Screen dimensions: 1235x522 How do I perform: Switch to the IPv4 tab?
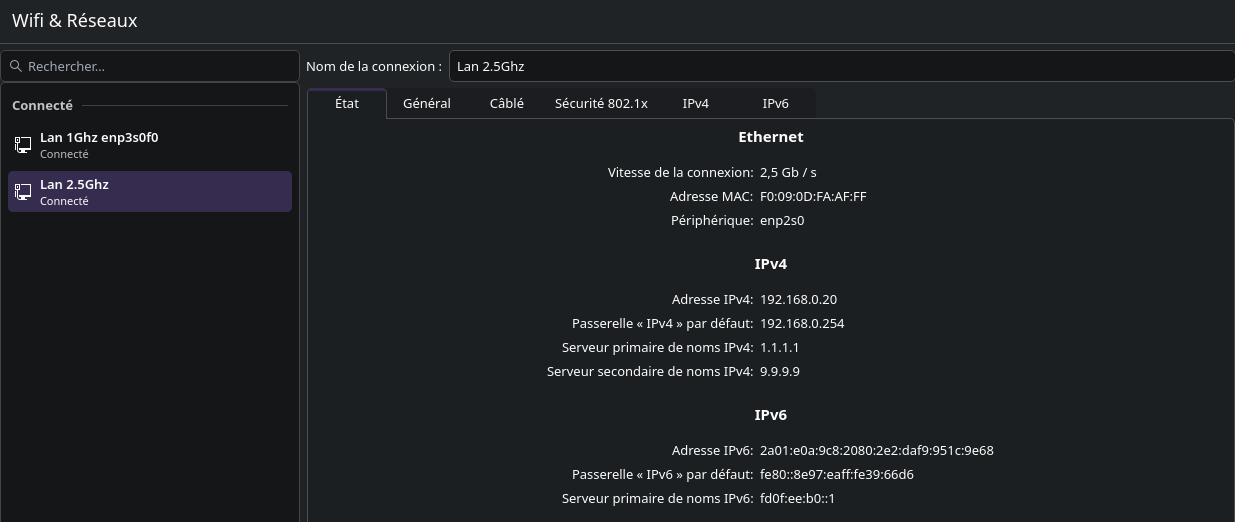pos(696,104)
